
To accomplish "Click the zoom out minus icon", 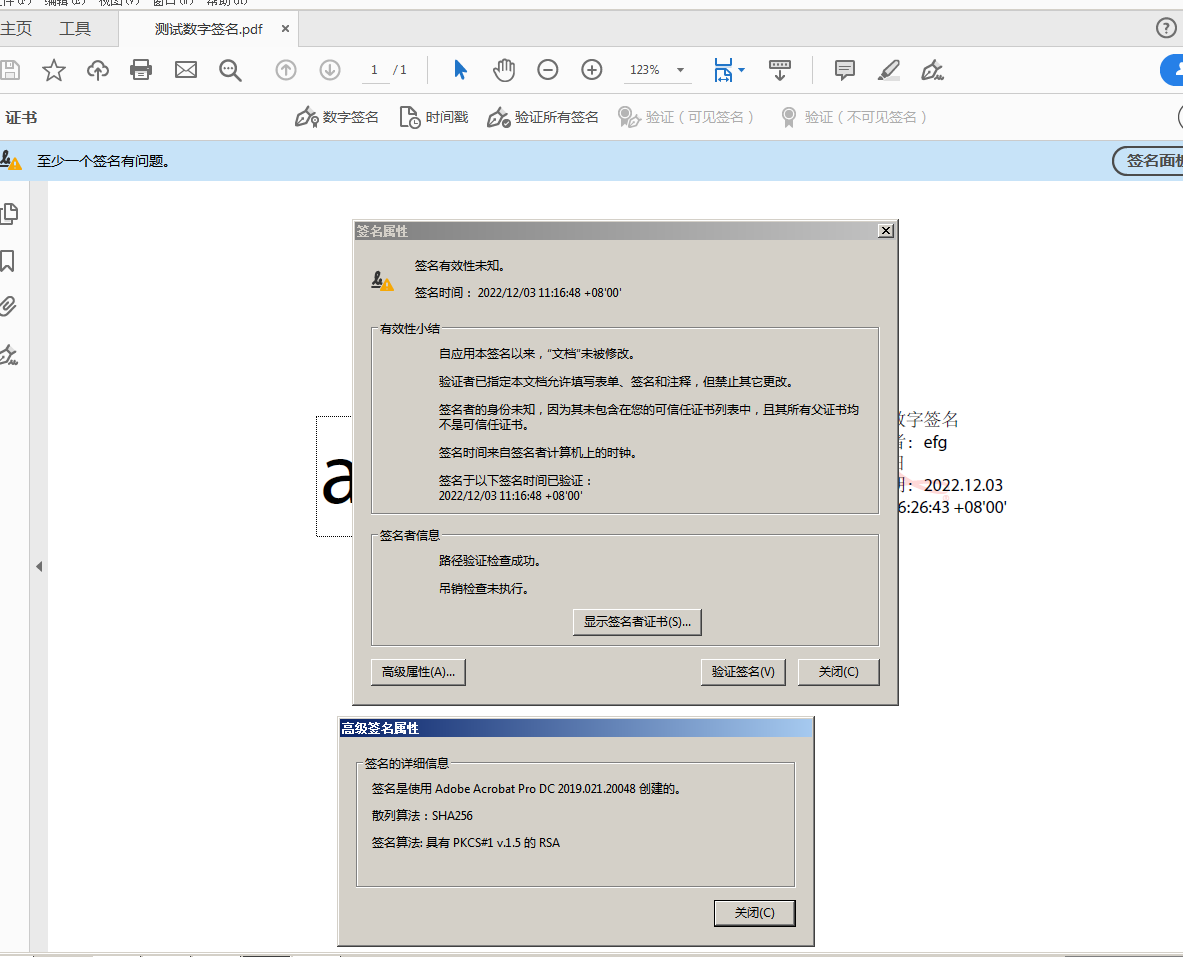I will (548, 70).
